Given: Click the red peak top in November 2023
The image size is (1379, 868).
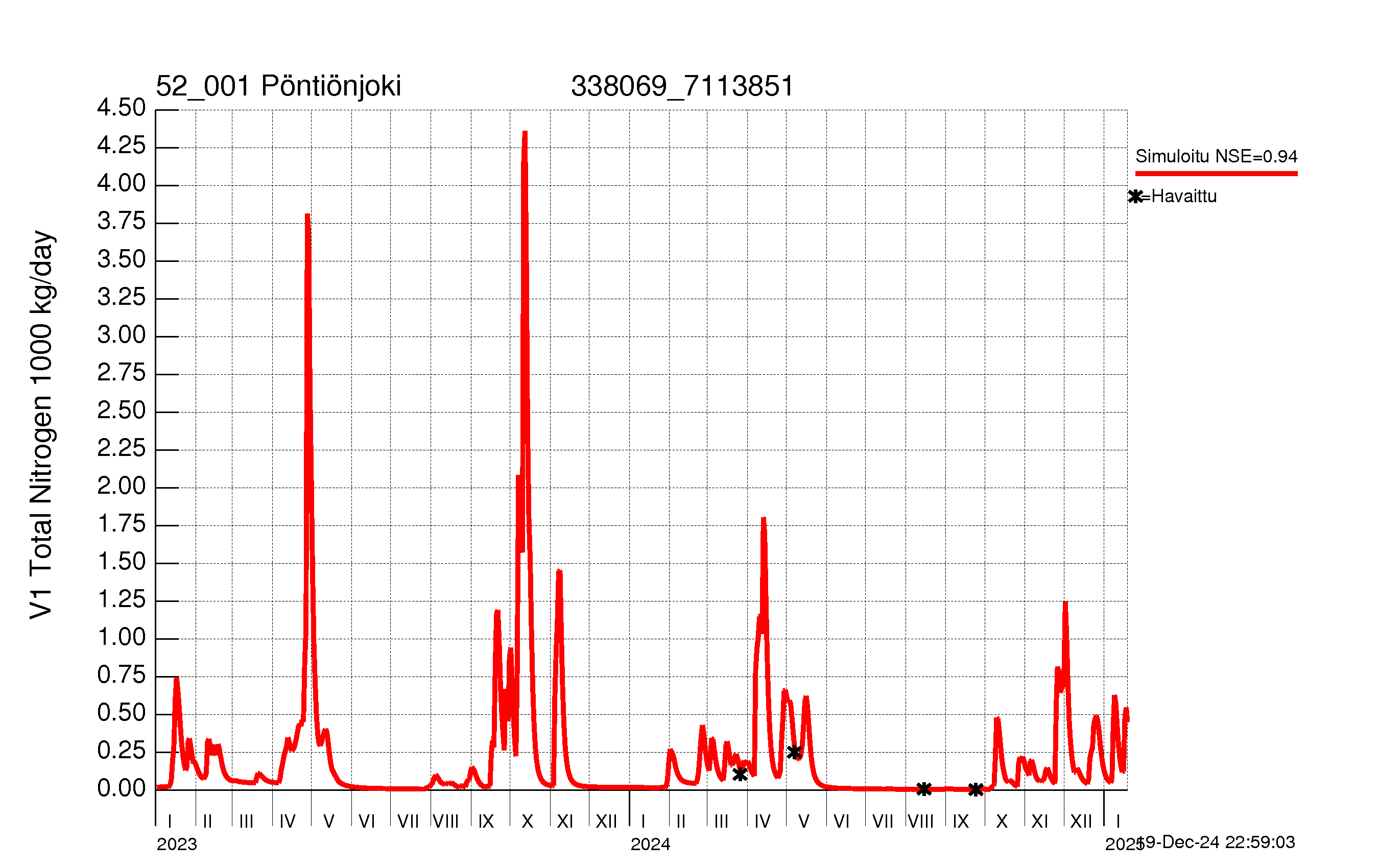Looking at the screenshot, I should (559, 572).
